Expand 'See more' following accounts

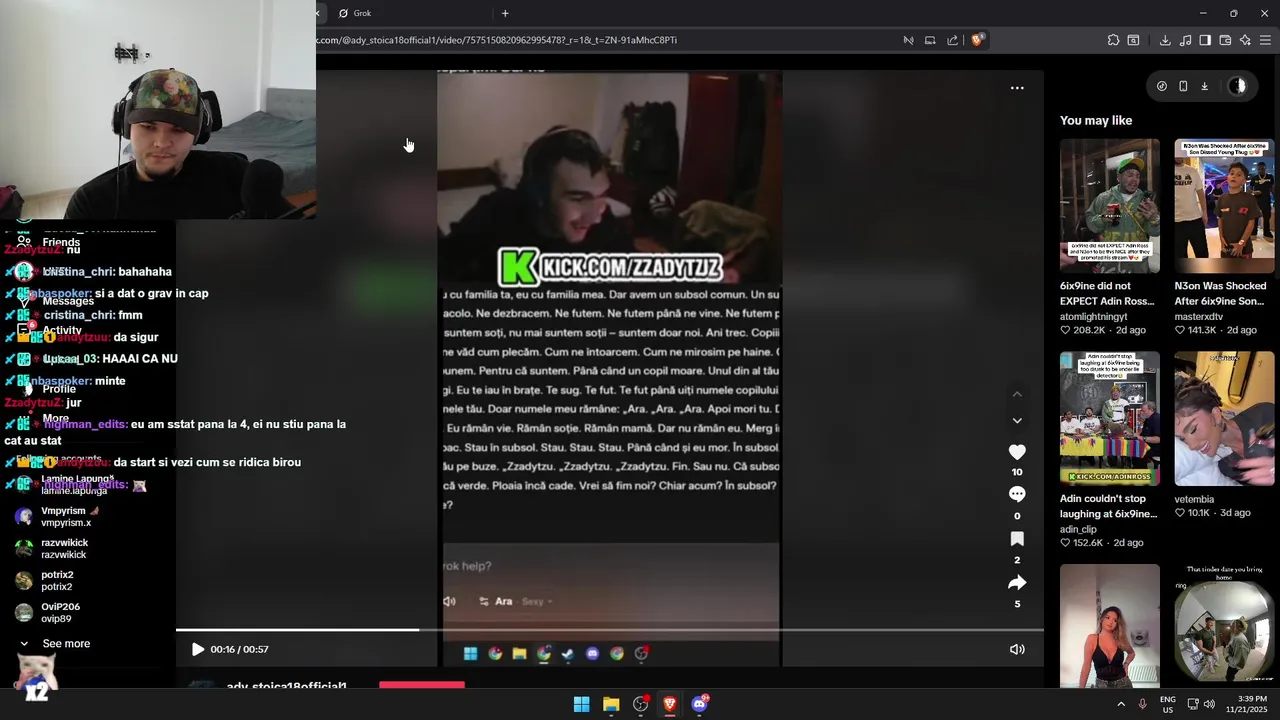tap(66, 644)
